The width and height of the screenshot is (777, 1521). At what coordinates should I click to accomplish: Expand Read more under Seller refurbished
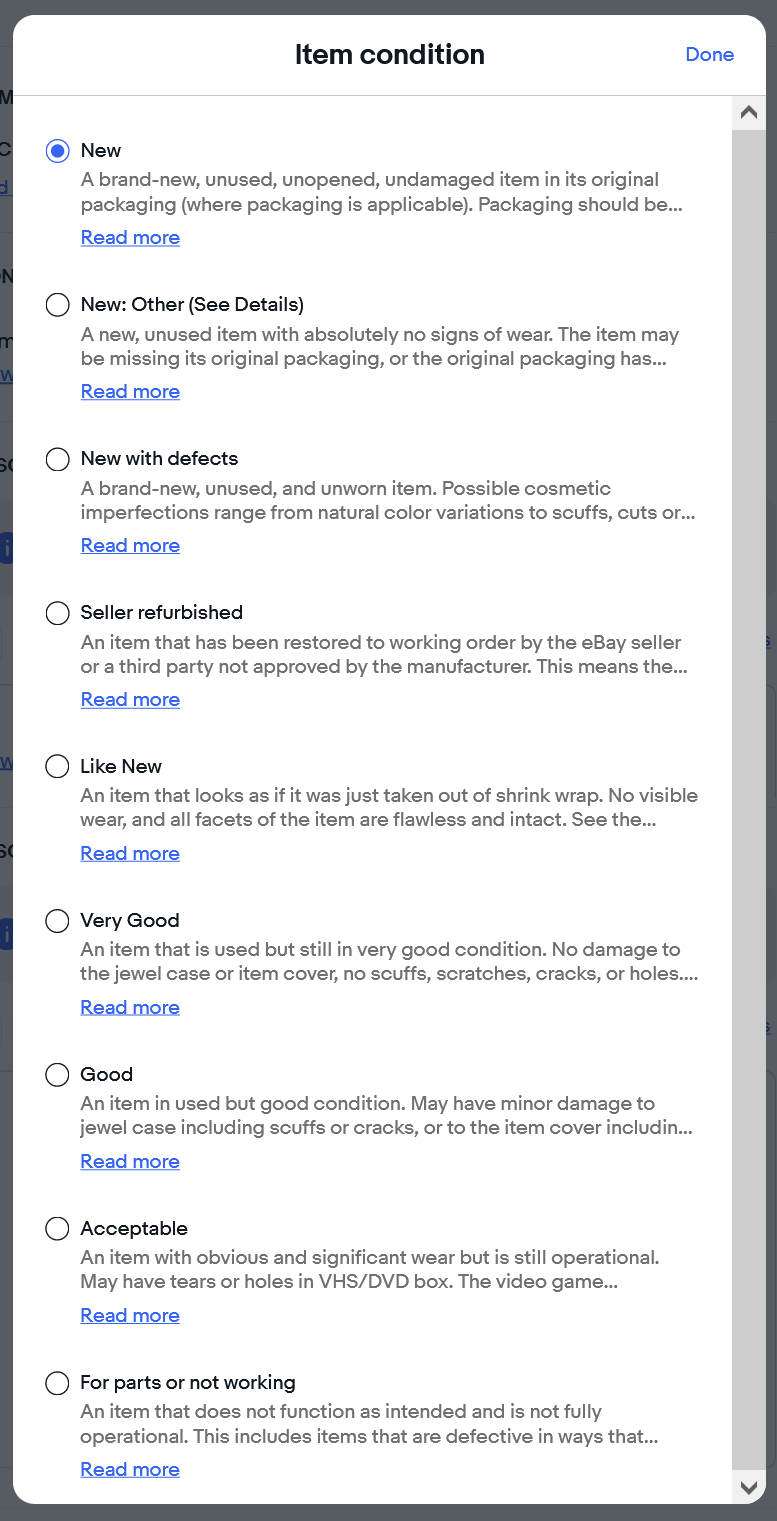pyautogui.click(x=130, y=699)
